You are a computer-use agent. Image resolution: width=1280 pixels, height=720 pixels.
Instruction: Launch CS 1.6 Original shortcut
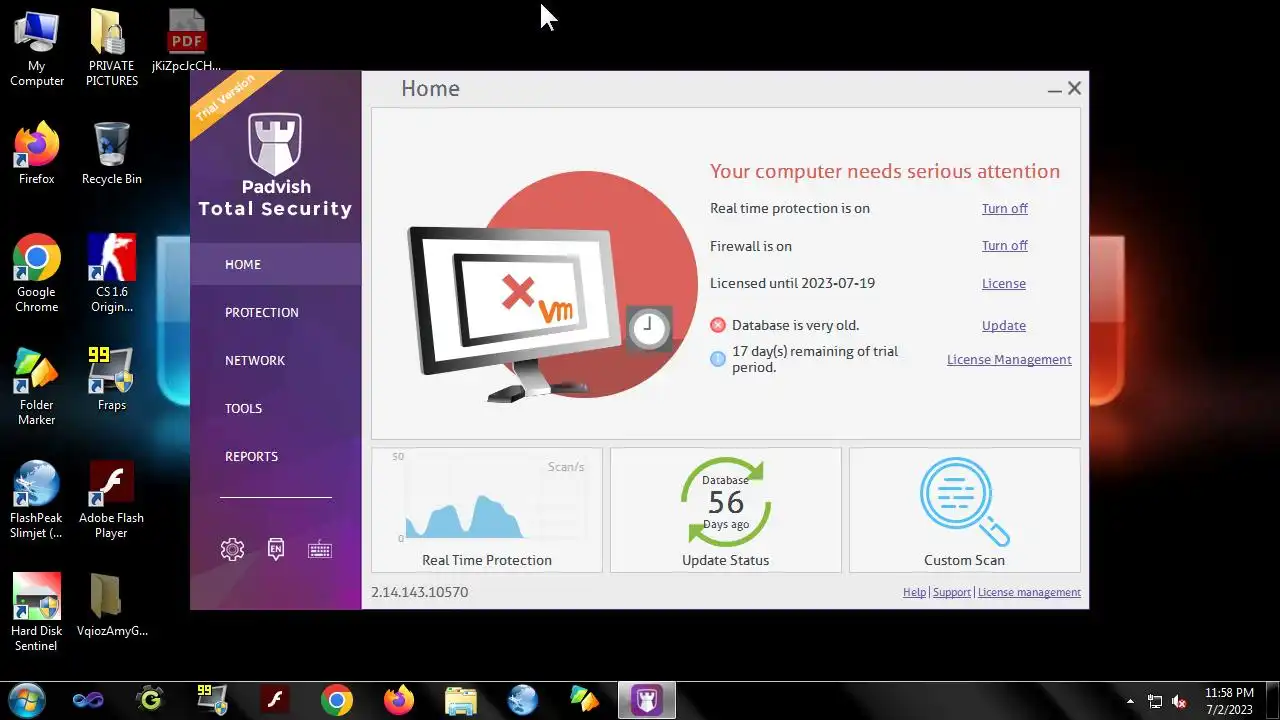(111, 274)
